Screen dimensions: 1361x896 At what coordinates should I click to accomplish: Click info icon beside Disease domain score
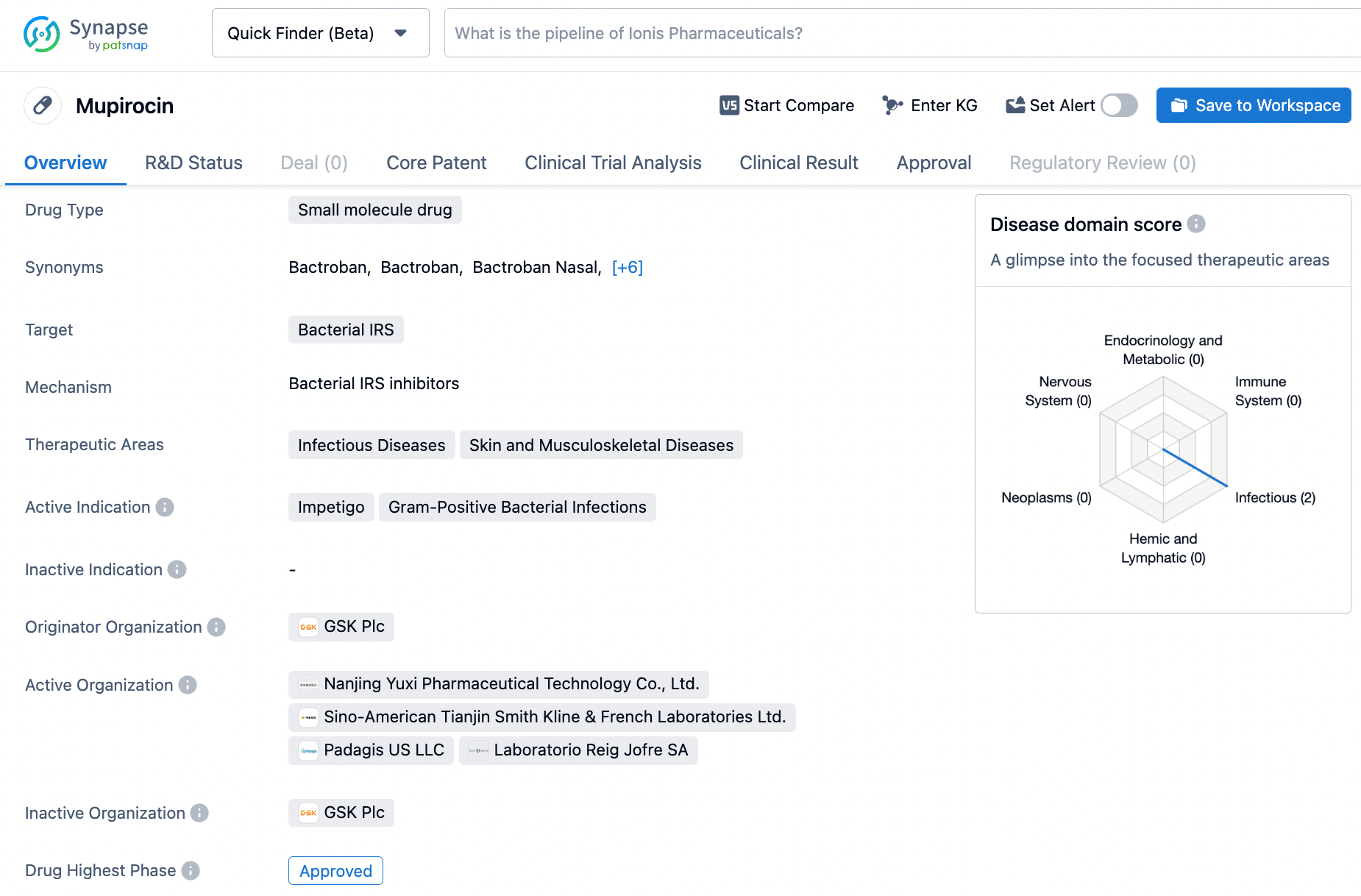pyautogui.click(x=1196, y=224)
